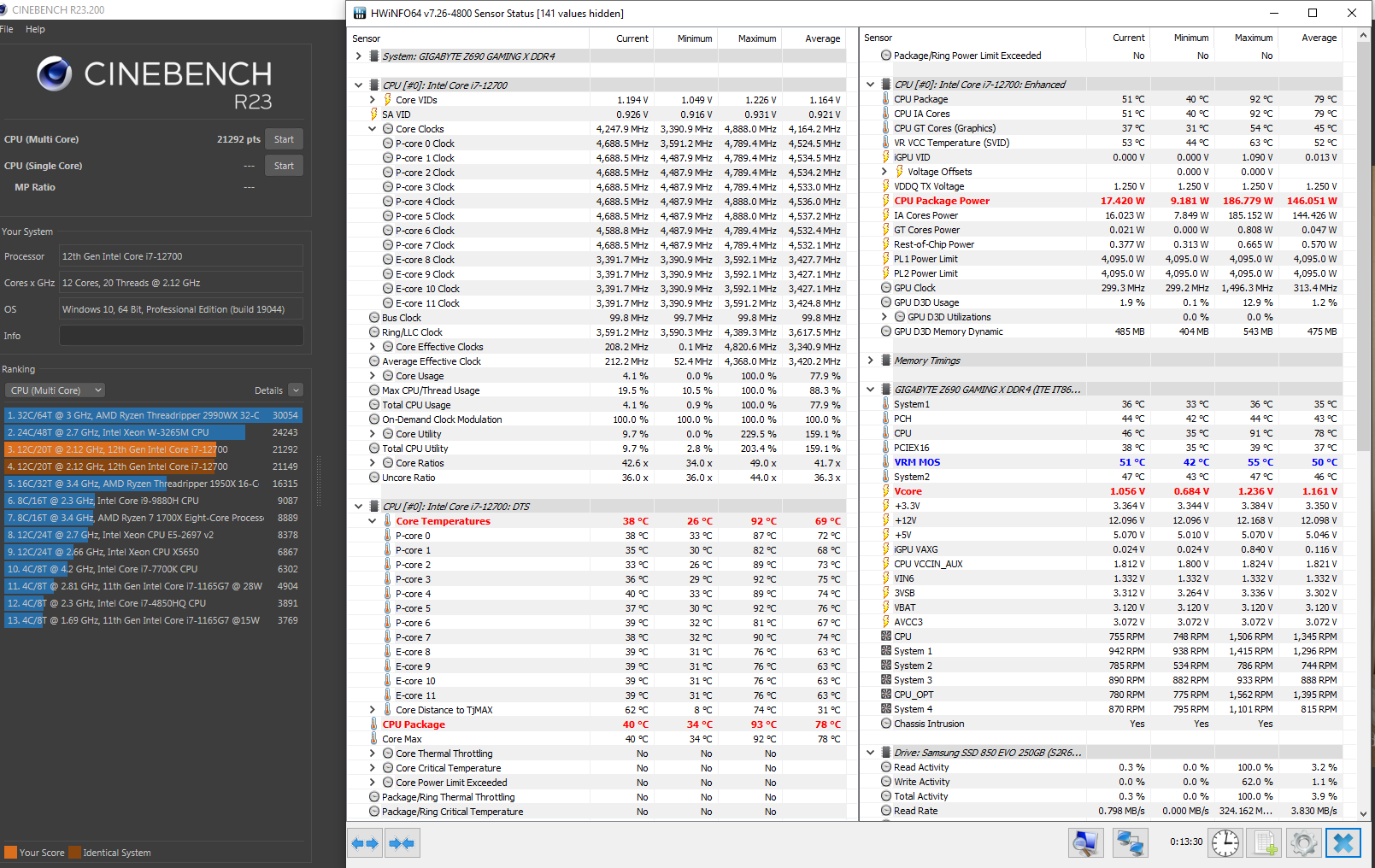Expand Core Thermal Throttling
The image size is (1375, 868).
[x=373, y=754]
